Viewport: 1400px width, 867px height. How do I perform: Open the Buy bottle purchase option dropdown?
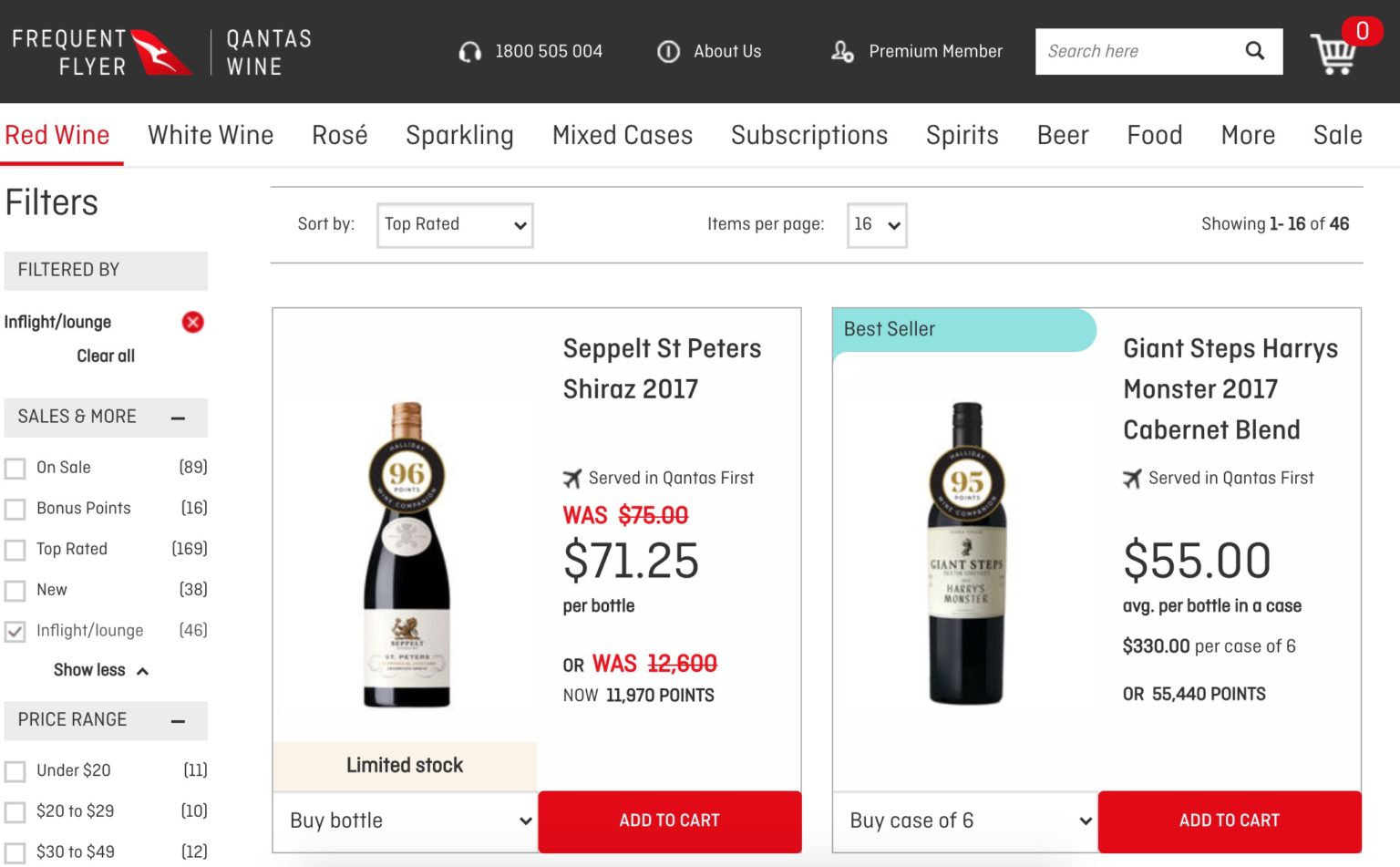[x=405, y=821]
